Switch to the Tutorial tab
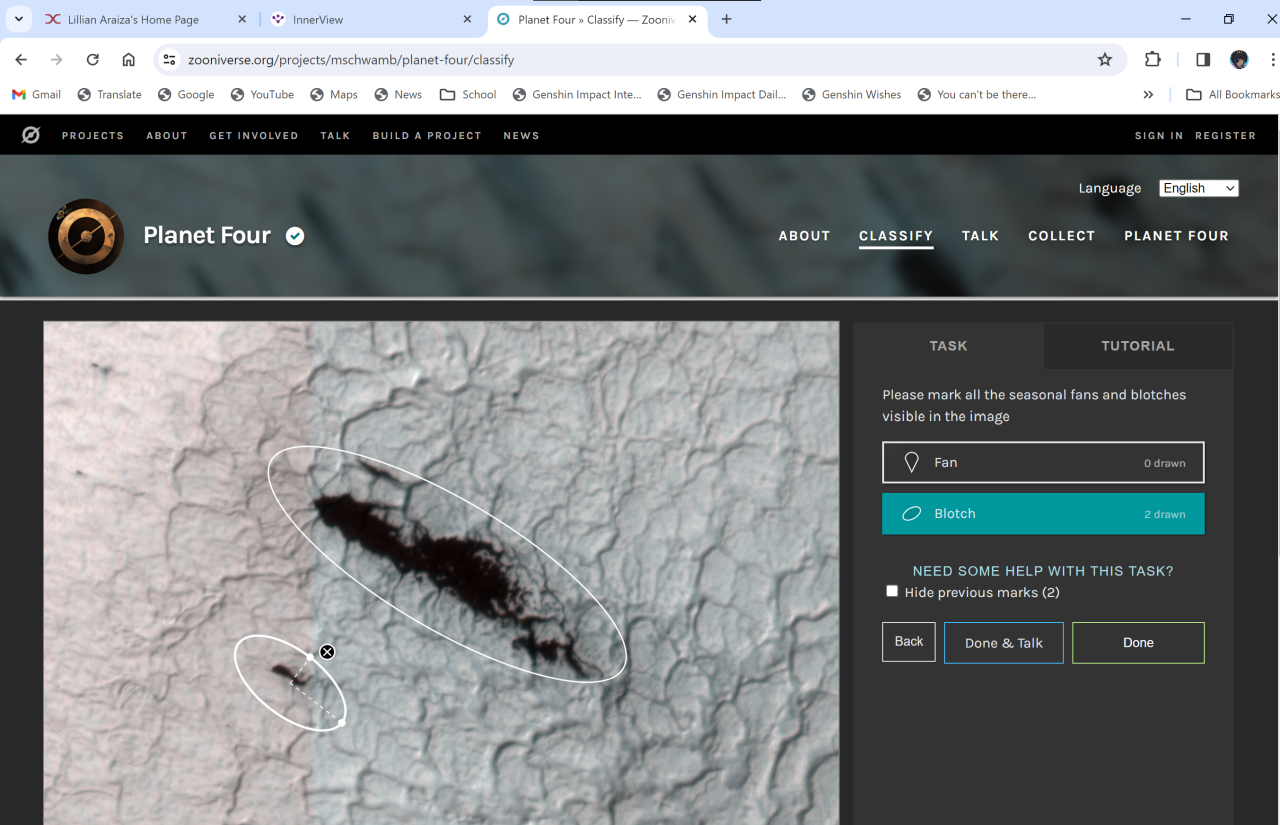This screenshot has width=1280, height=825. (x=1138, y=346)
